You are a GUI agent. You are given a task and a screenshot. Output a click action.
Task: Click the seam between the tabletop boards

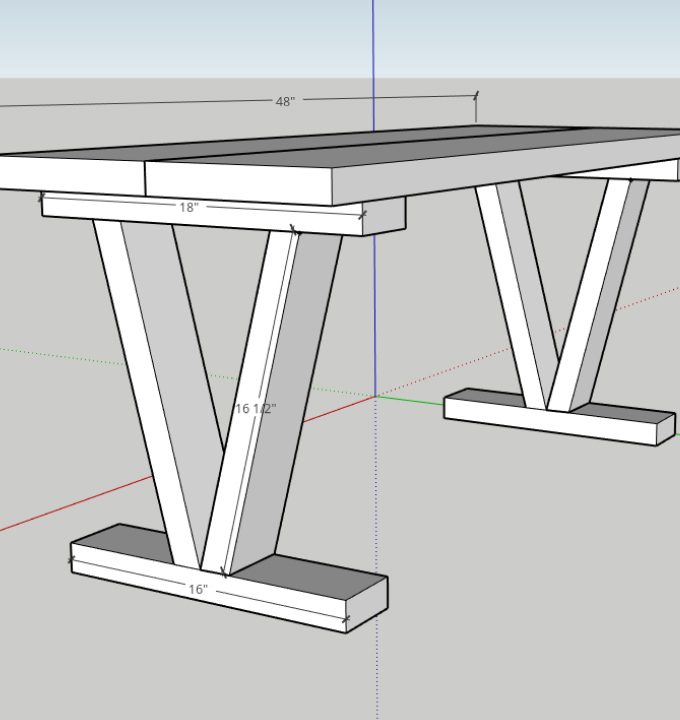click(x=350, y=145)
